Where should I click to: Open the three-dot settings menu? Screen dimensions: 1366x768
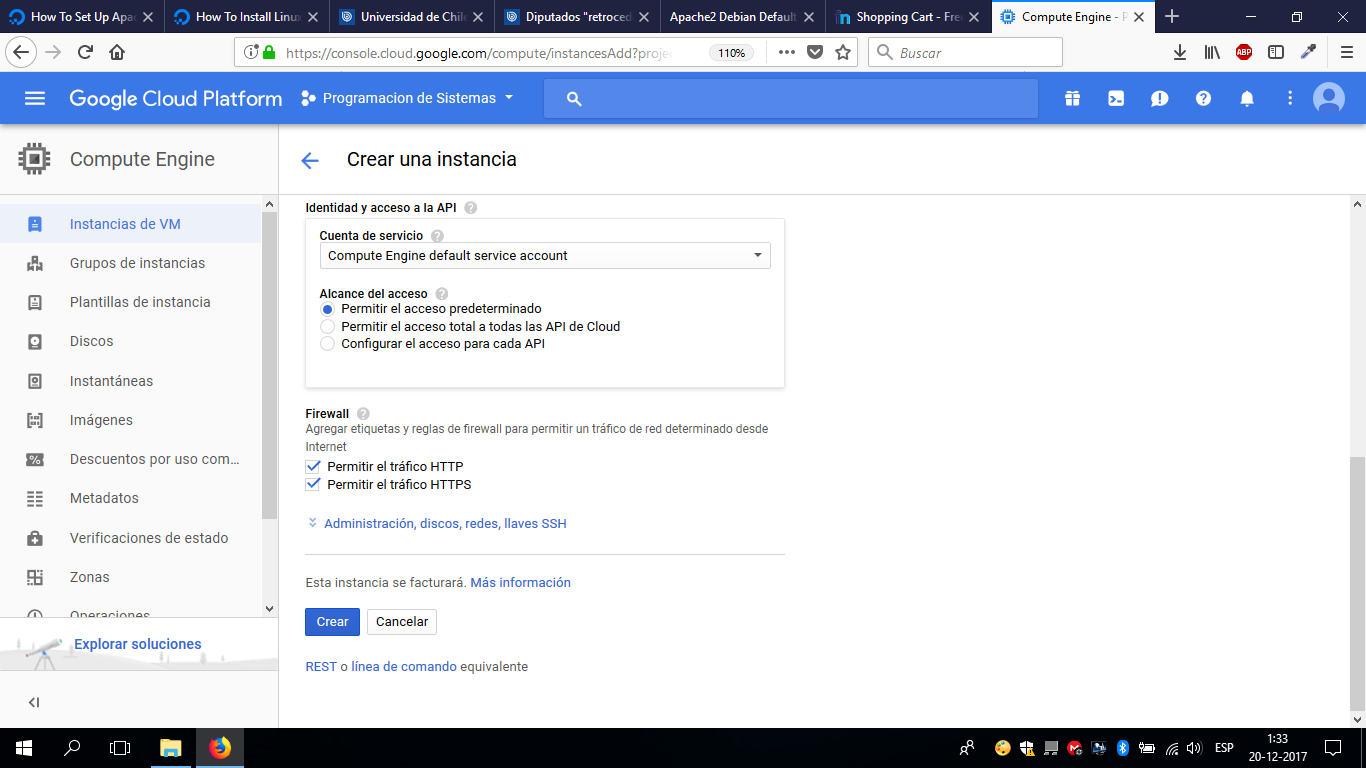1290,98
